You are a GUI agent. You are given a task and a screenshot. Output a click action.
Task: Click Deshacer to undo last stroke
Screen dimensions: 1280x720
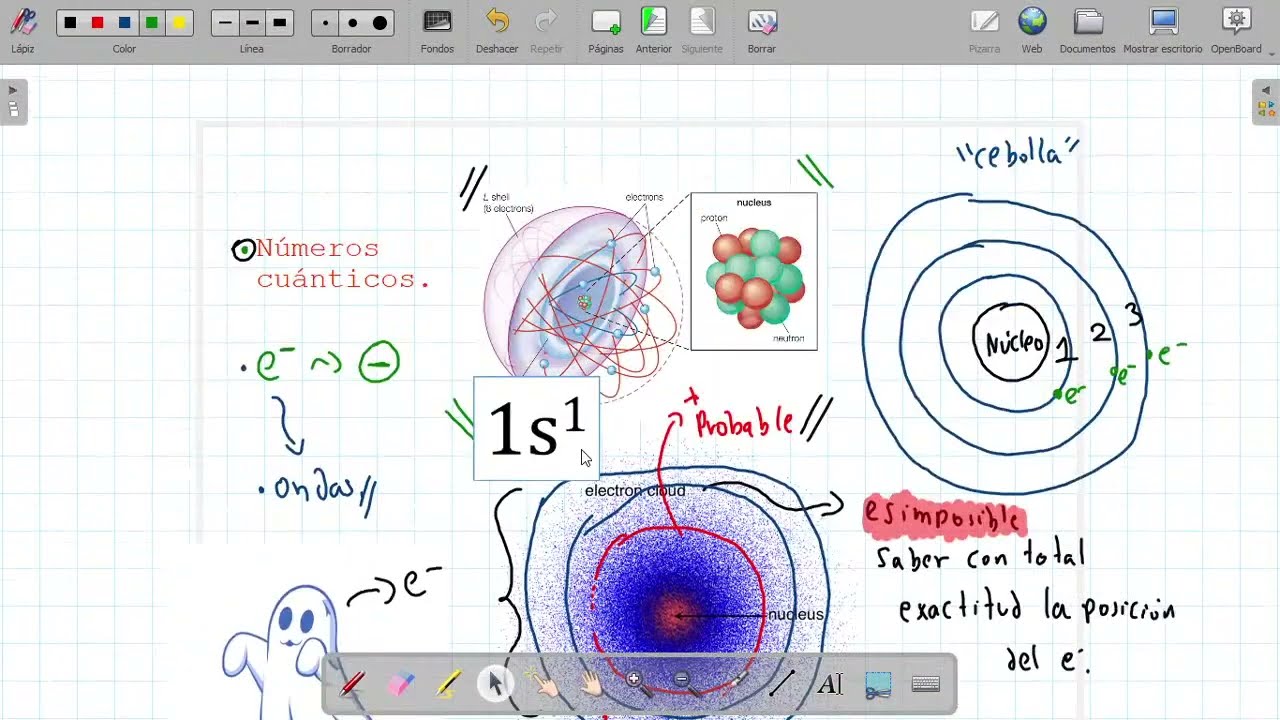497,30
